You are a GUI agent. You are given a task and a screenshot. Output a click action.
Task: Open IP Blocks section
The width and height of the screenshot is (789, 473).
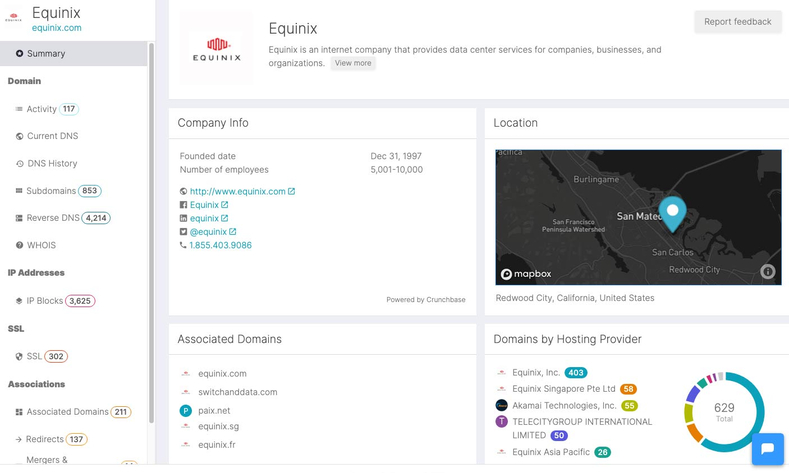click(x=44, y=301)
